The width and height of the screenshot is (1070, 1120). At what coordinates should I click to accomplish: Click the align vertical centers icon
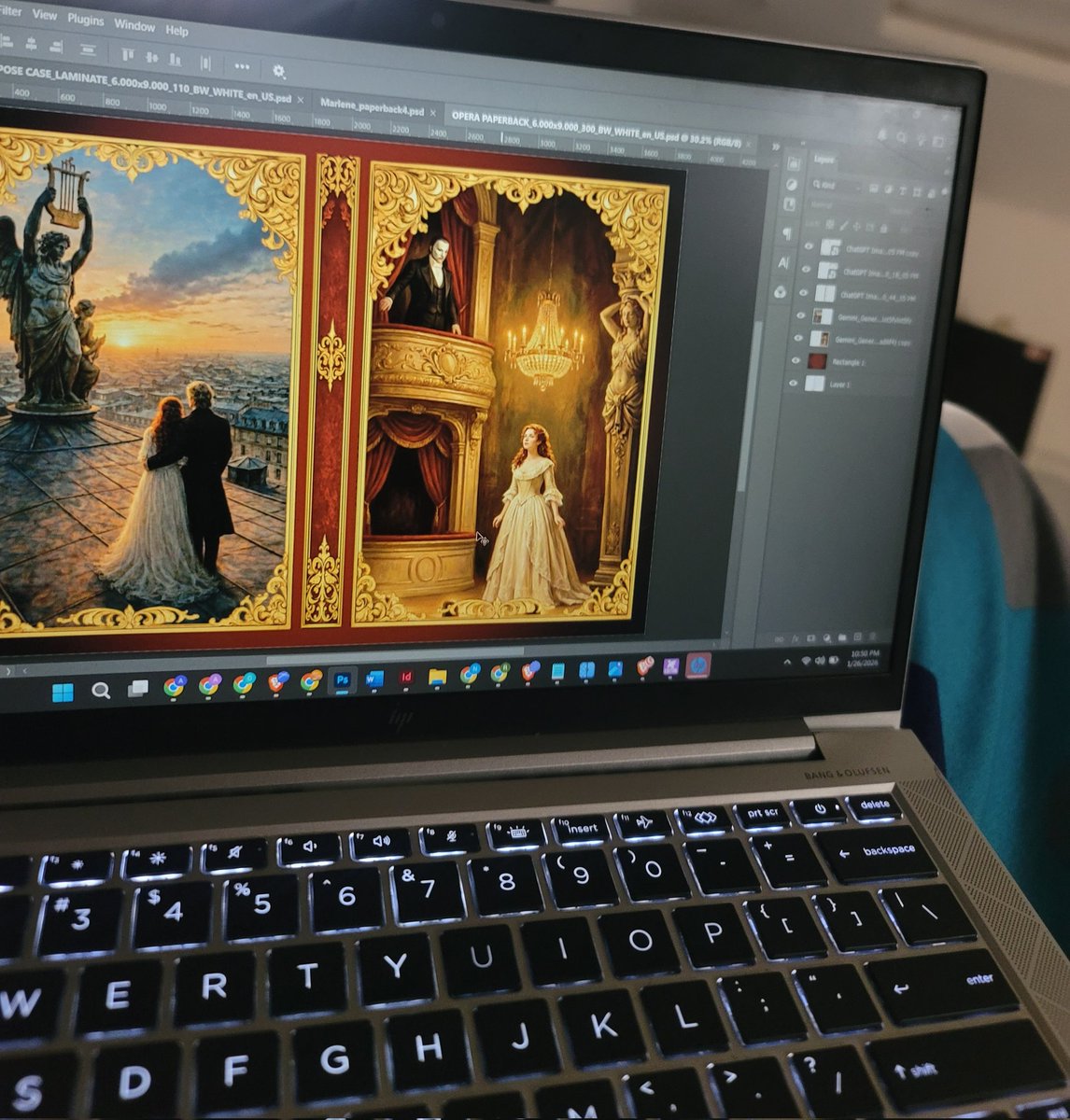151,57
